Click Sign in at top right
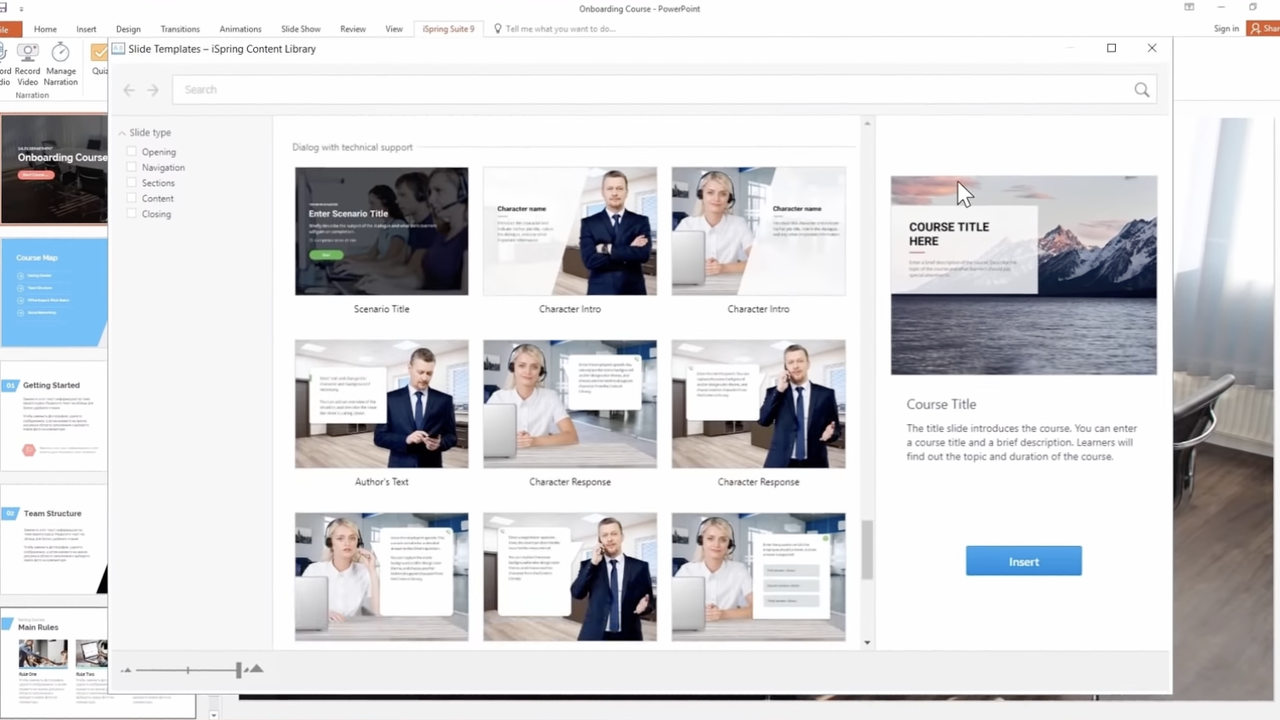This screenshot has width=1280, height=720. (1226, 29)
